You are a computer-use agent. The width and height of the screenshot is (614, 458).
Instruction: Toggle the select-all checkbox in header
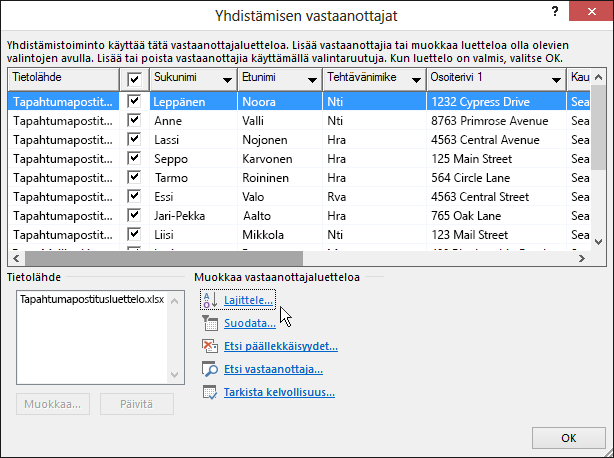(134, 80)
